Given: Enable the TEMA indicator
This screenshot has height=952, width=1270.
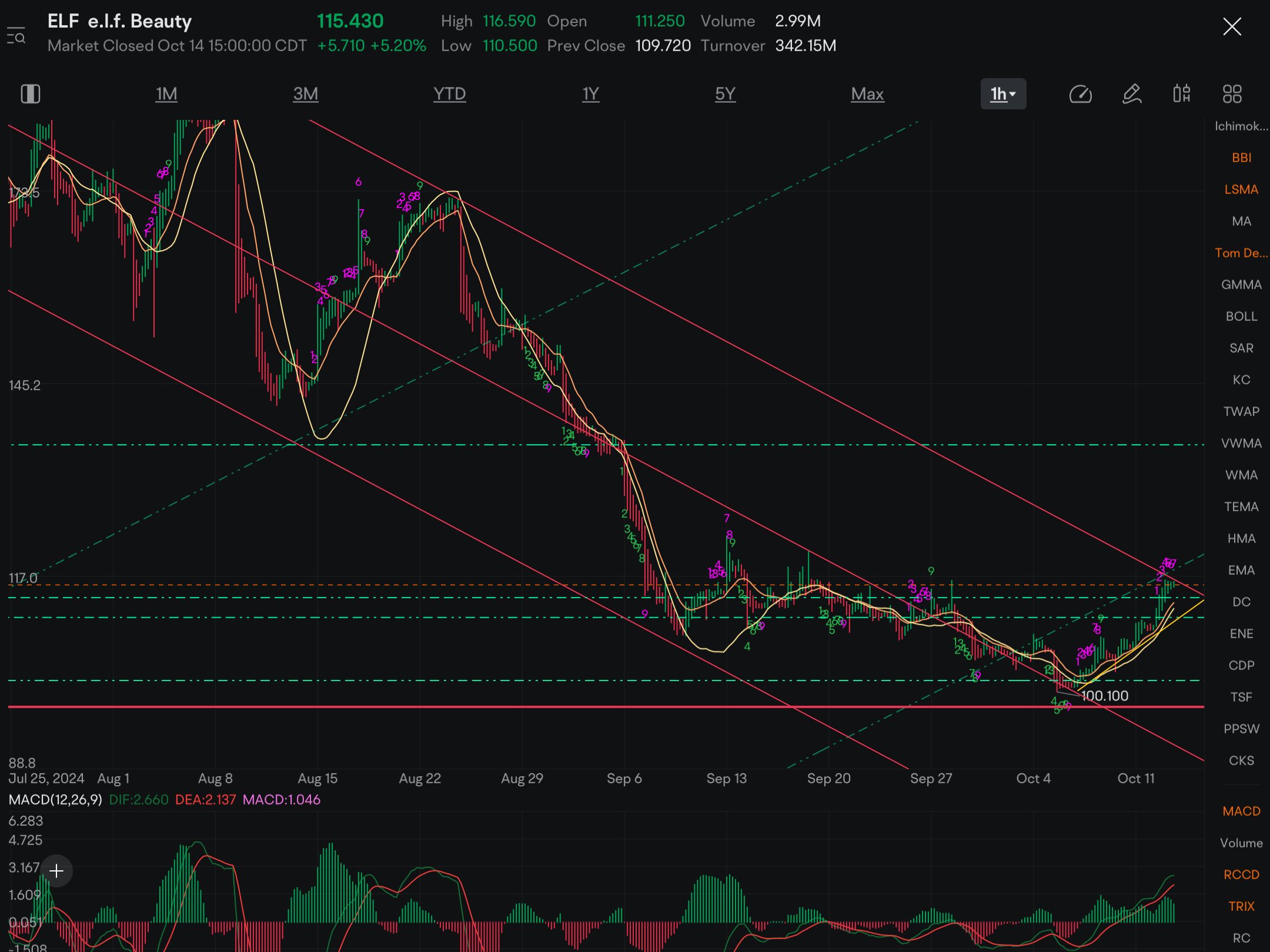Looking at the screenshot, I should pyautogui.click(x=1241, y=507).
